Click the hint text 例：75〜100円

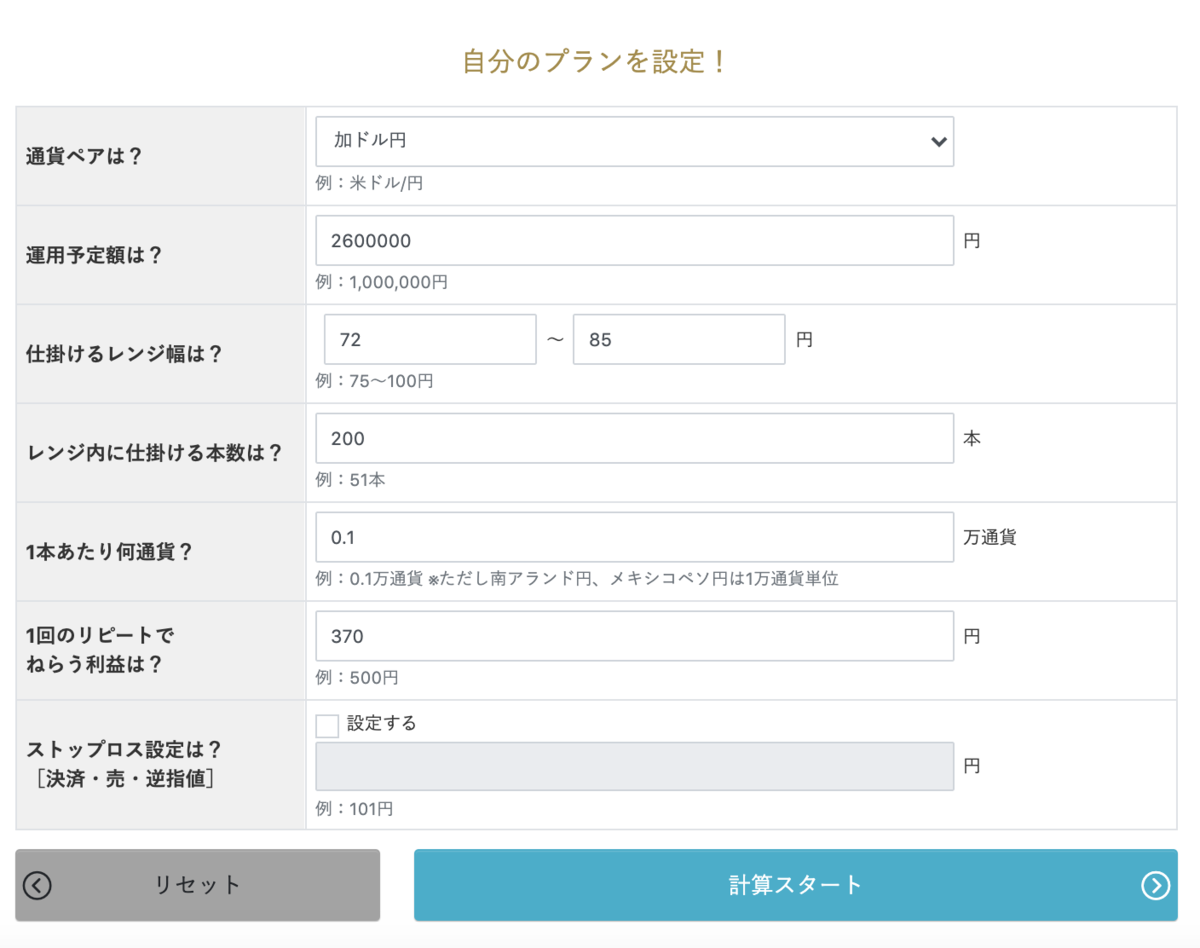click(x=374, y=382)
